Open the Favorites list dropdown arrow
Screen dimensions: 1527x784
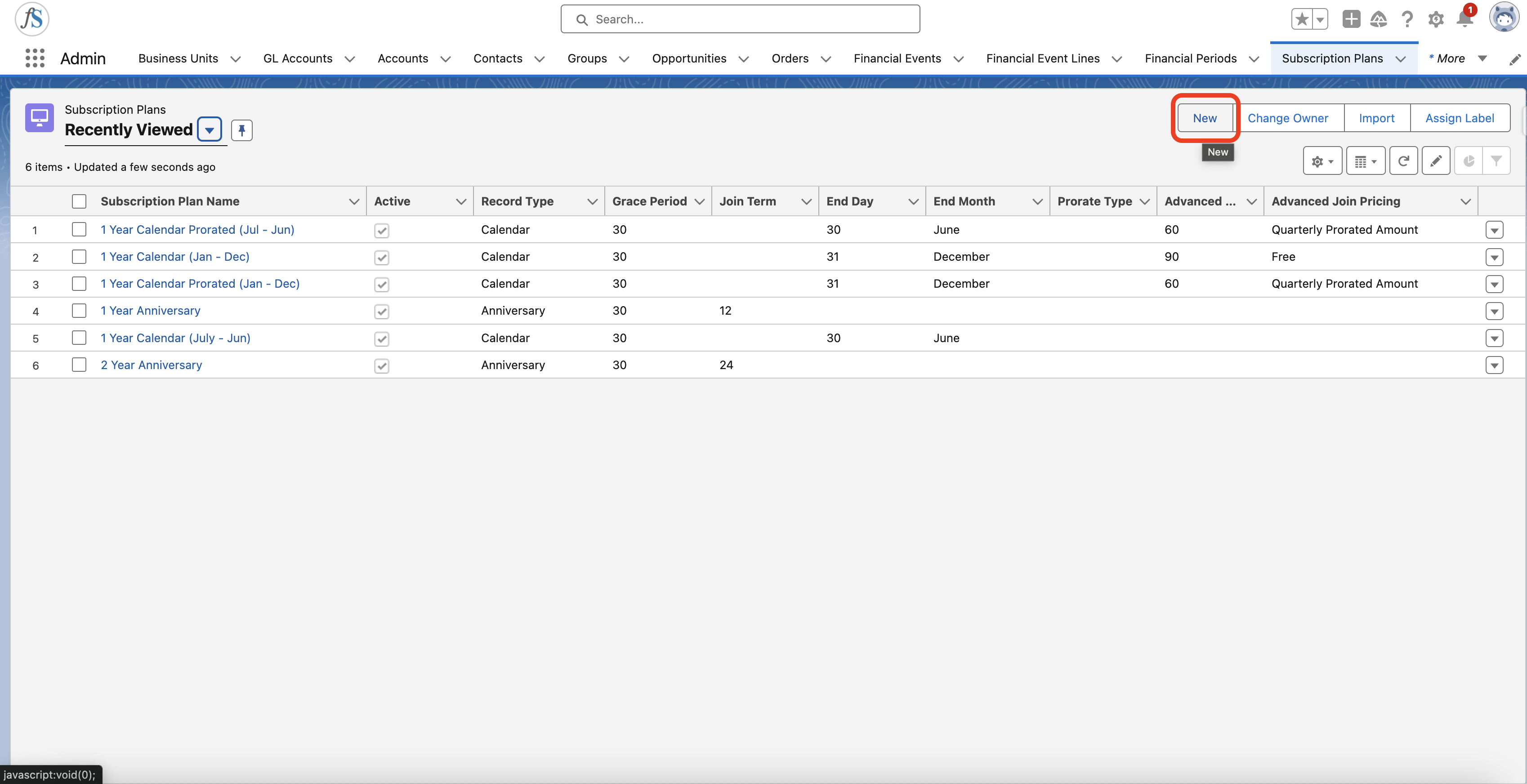[1320, 19]
